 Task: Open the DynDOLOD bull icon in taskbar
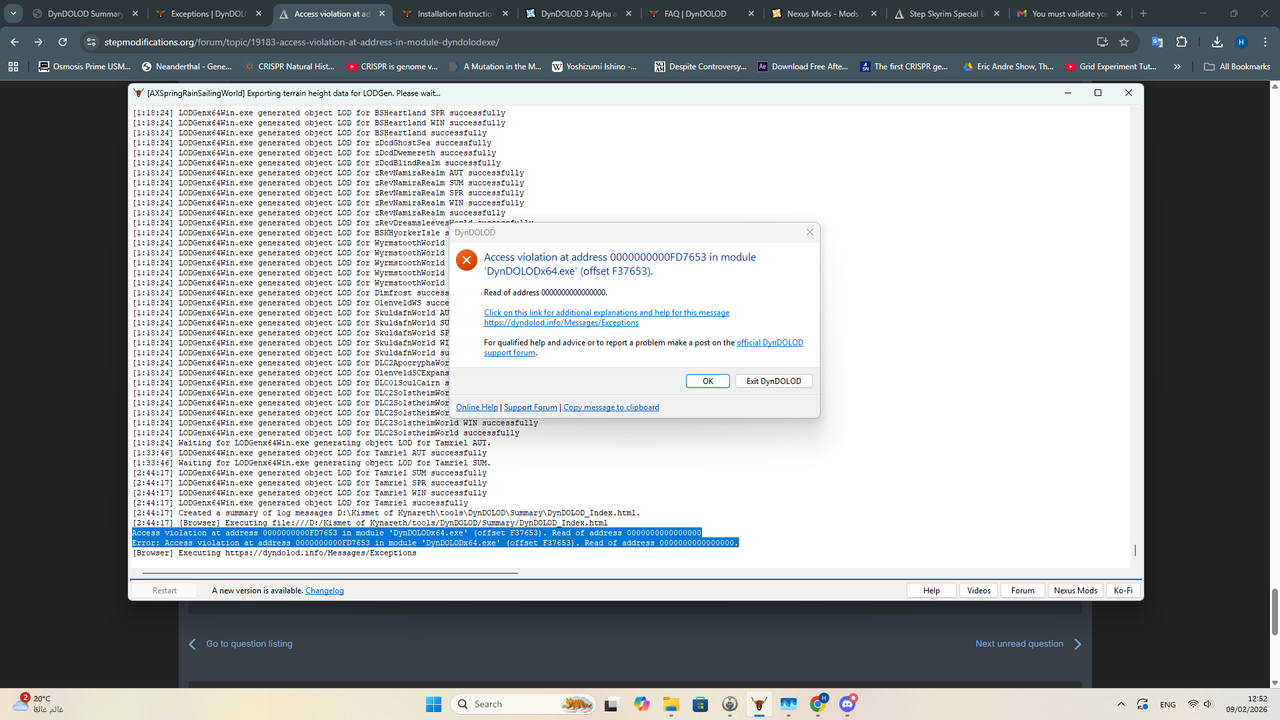pos(759,704)
